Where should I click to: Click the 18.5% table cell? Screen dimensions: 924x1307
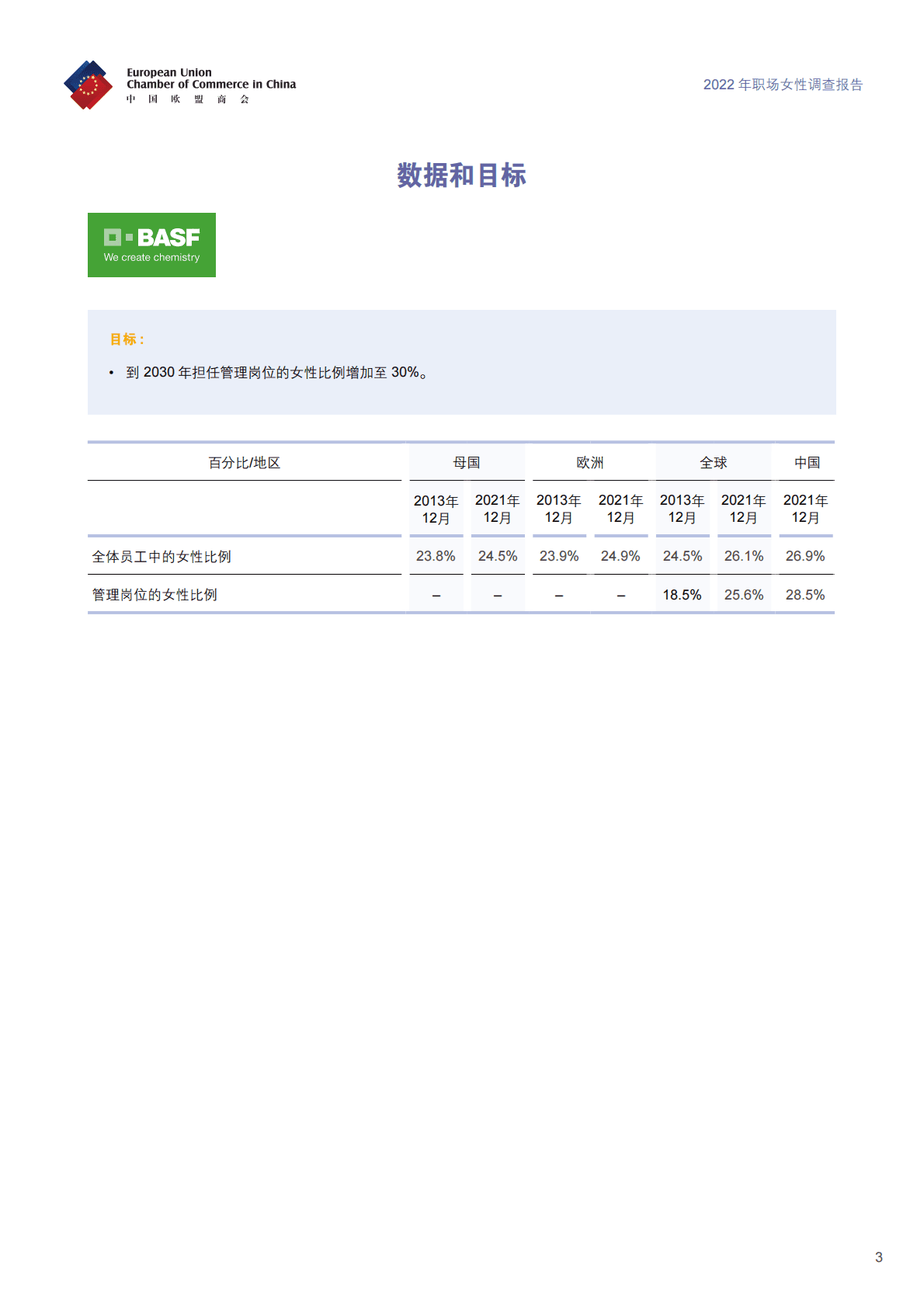click(682, 595)
